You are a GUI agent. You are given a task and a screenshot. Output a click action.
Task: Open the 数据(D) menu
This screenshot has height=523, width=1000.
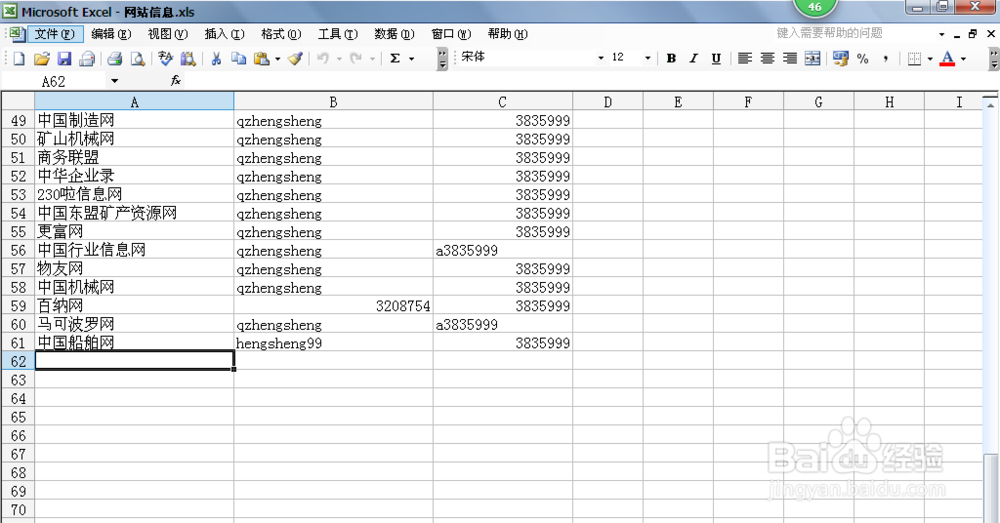tap(394, 34)
